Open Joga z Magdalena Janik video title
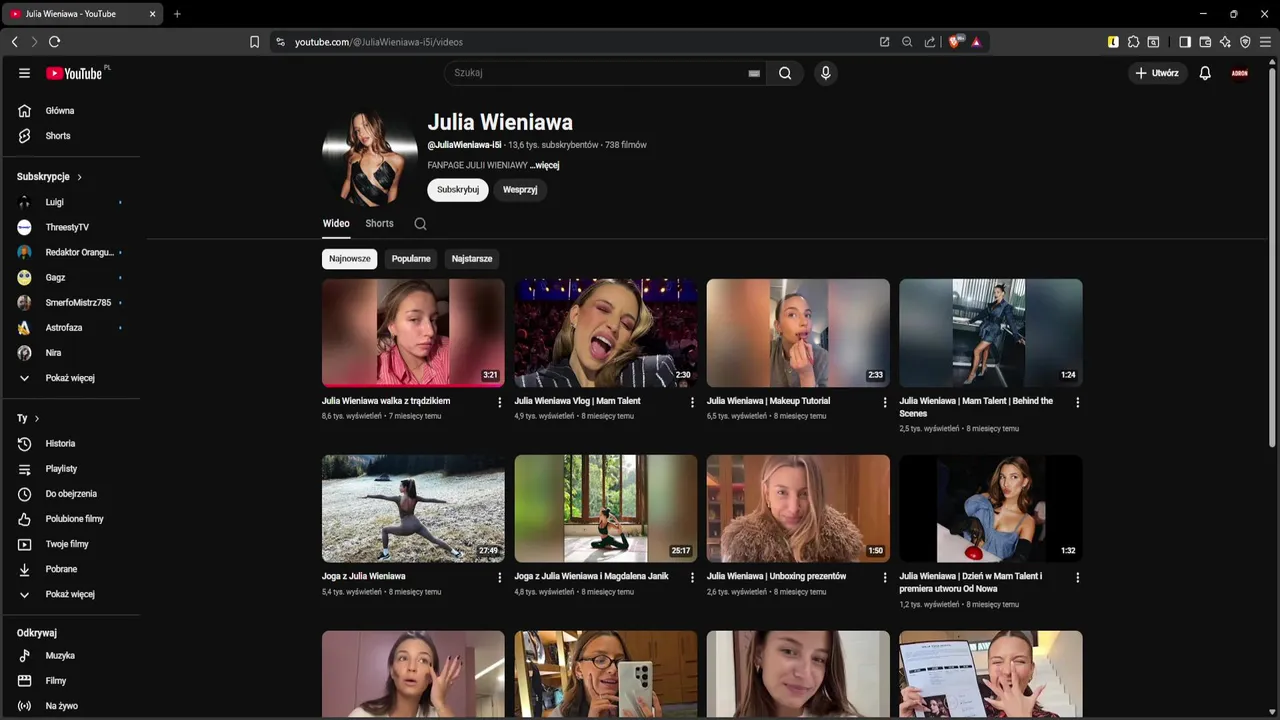1280x720 pixels. [x=591, y=577]
